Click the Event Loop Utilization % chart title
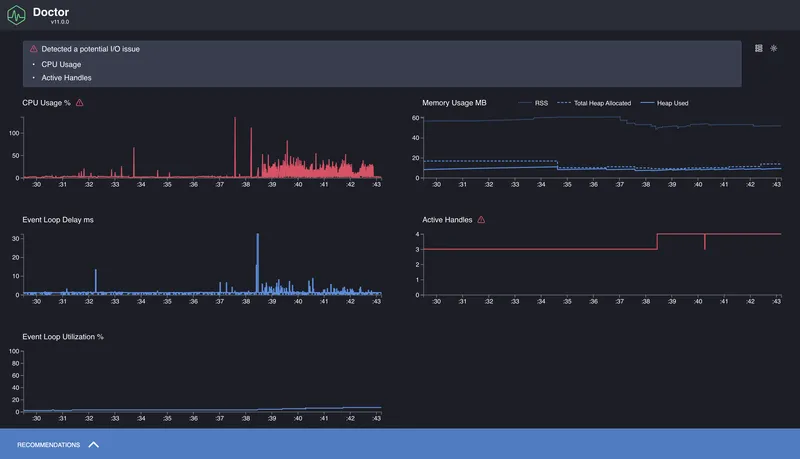This screenshot has height=459, width=800. click(x=63, y=337)
